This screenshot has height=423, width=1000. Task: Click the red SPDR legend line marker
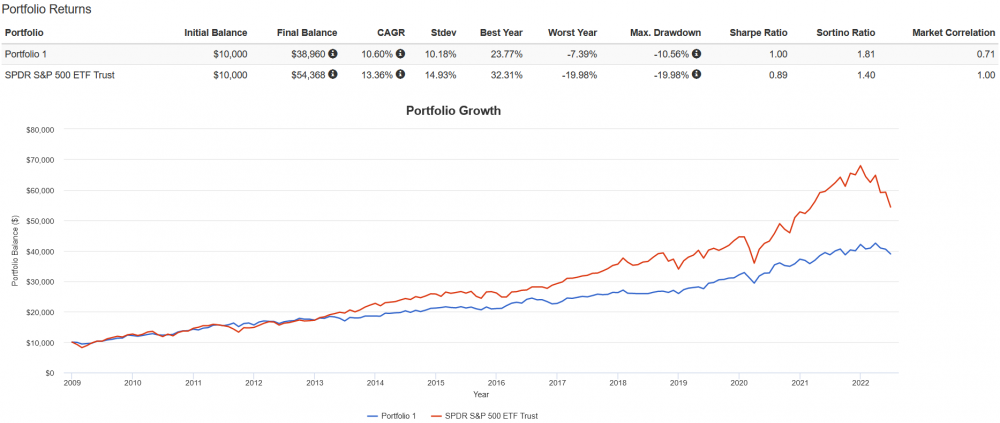(436, 415)
